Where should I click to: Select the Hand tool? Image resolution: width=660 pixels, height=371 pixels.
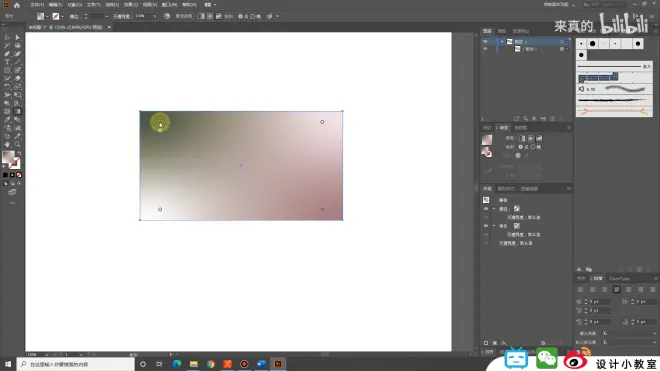click(x=7, y=144)
